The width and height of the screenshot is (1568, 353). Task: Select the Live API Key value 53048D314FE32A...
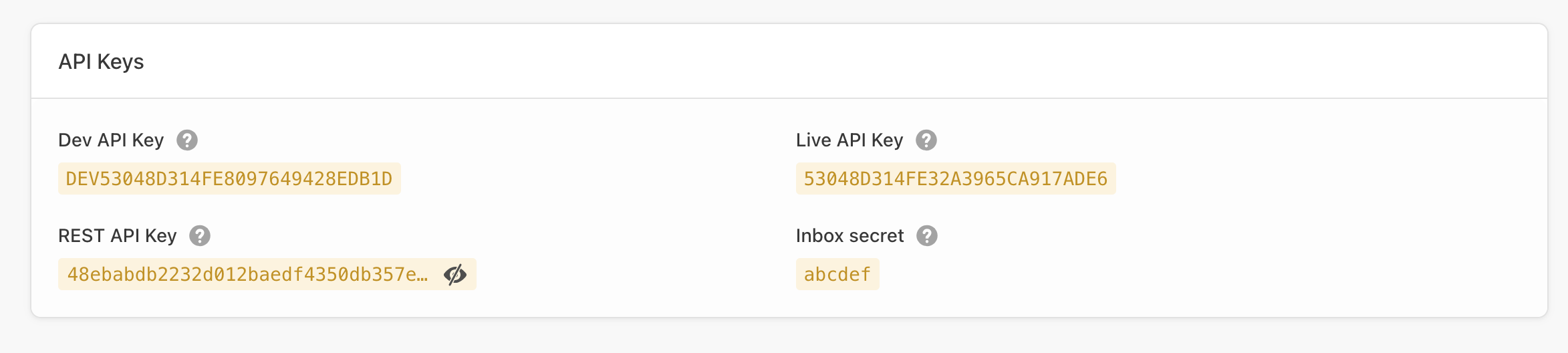click(x=955, y=179)
